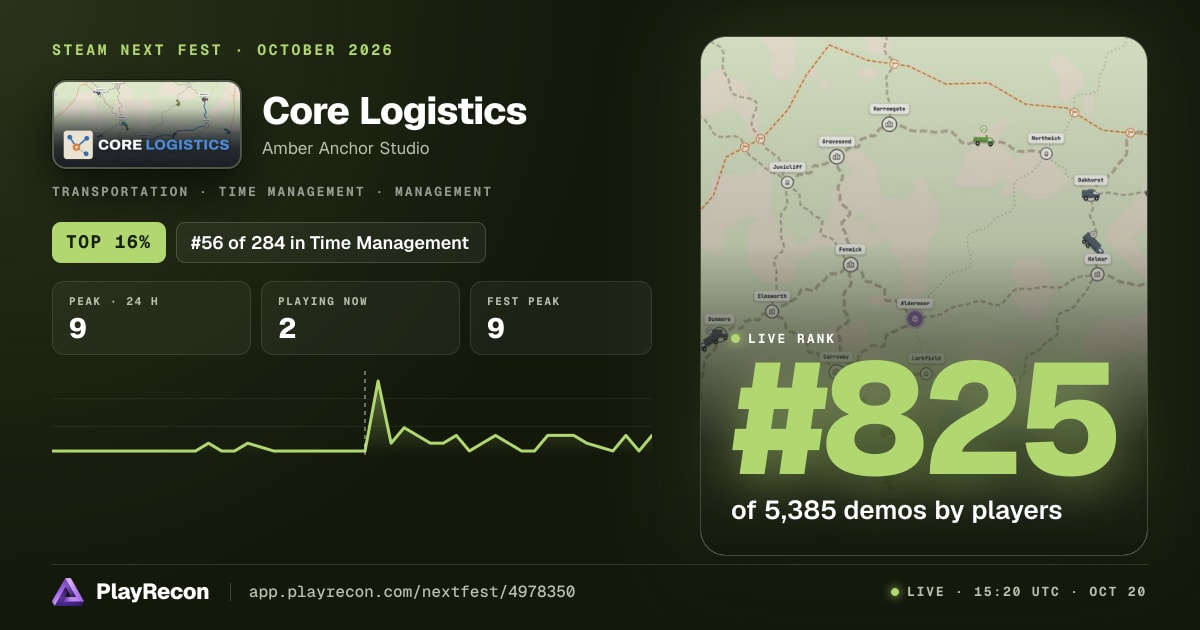Click the Core Logistics network logo icon
Screen dimensions: 1200x630
coord(78,145)
